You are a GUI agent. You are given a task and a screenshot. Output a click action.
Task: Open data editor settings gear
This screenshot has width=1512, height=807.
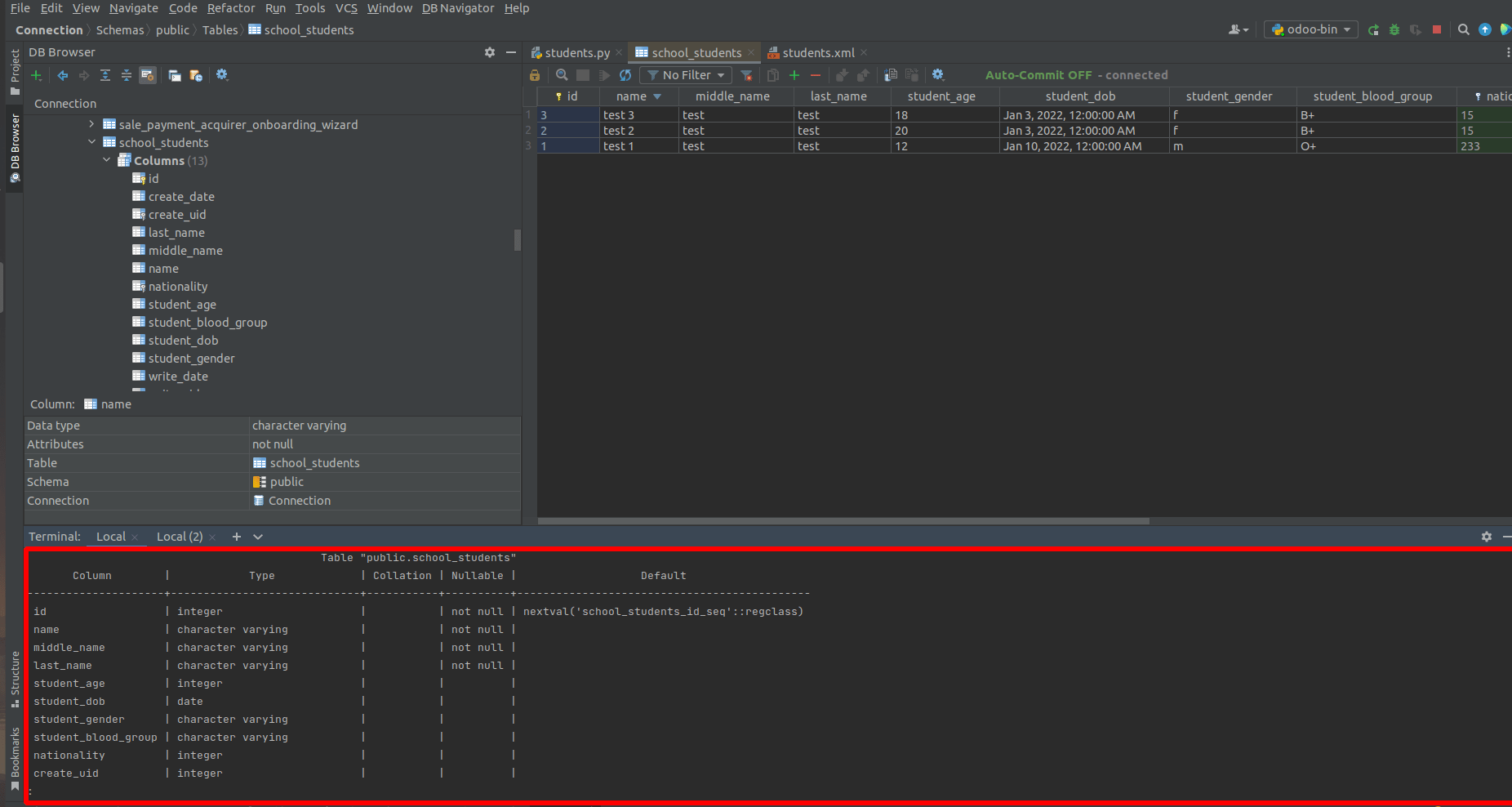pyautogui.click(x=938, y=75)
